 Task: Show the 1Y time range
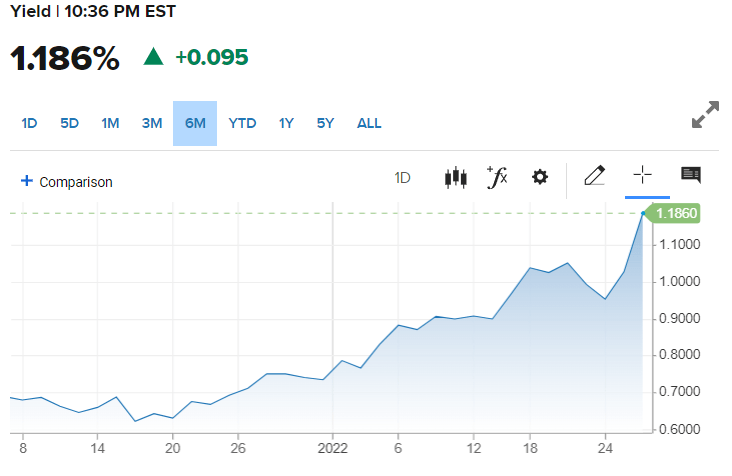[286, 124]
